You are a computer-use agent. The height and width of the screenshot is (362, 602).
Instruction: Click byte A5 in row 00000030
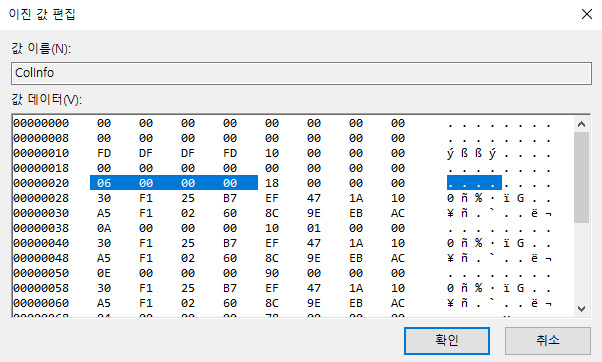[104, 213]
